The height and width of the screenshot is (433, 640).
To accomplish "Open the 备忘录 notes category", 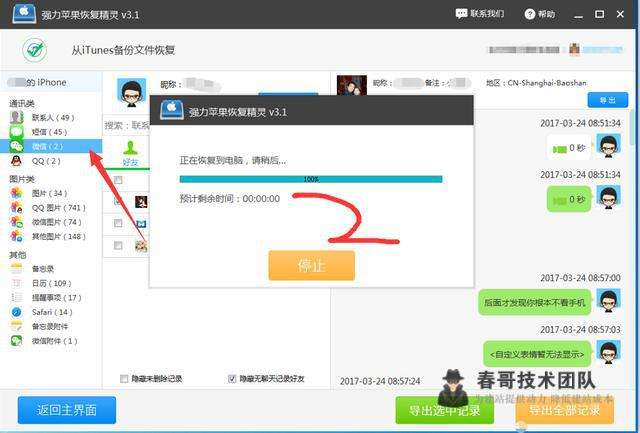I will coord(33,269).
